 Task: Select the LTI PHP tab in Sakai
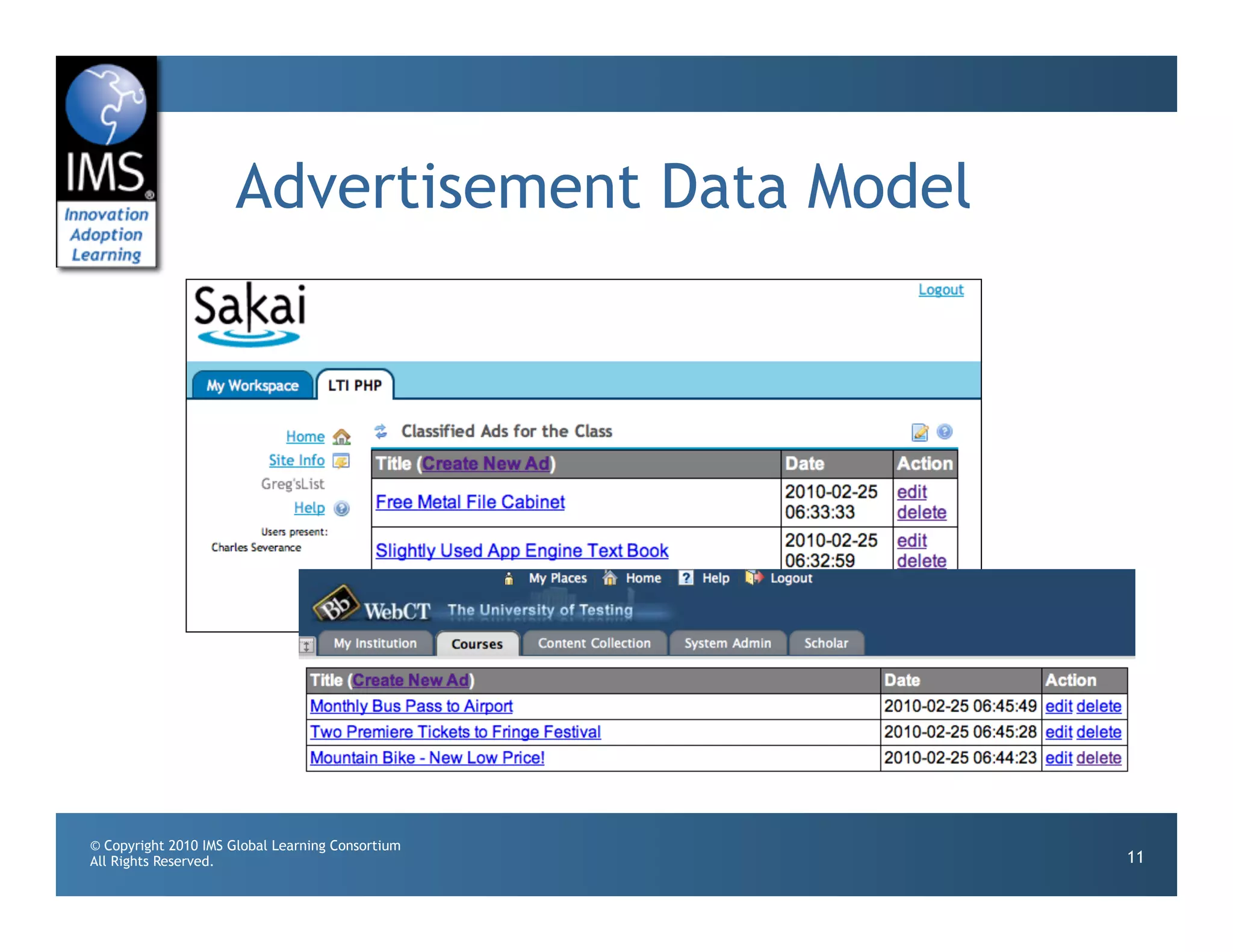(x=355, y=385)
